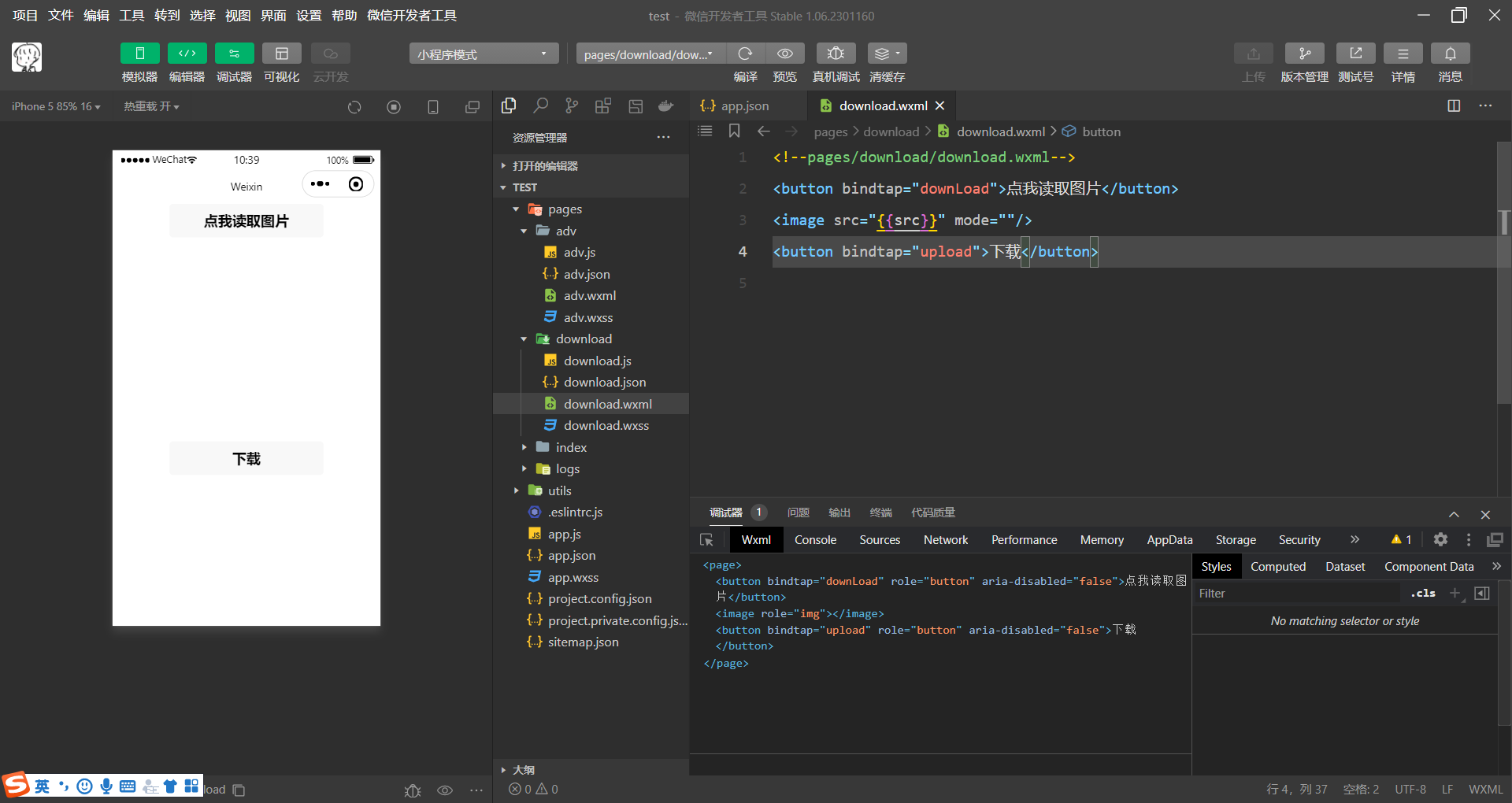Open the 热重载 开 hot reload dropdown
Viewport: 1512px width, 803px height.
151,106
